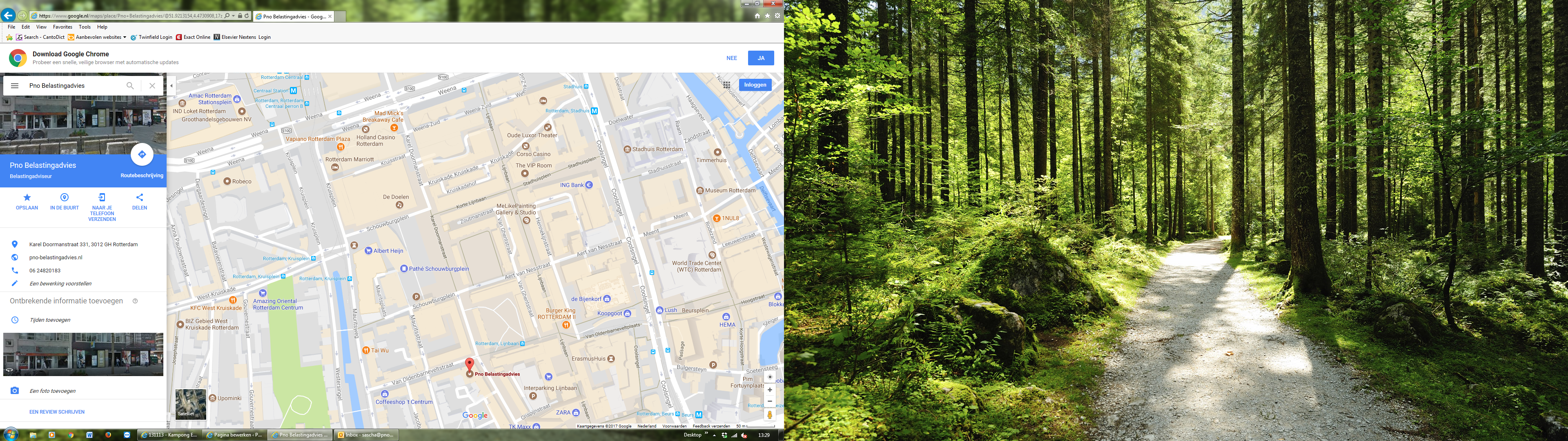The image size is (1568, 441).
Task: Click the browser forward arrow button
Action: click(22, 16)
